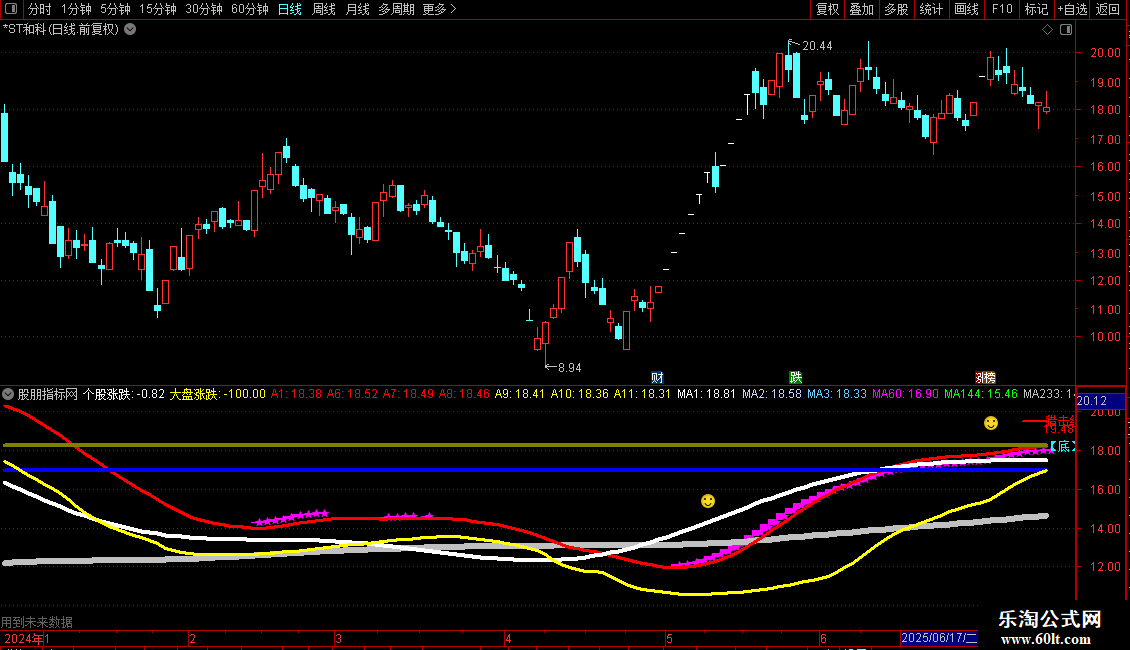The width and height of the screenshot is (1130, 650).
Task: Expand the 更多 periods menu
Action: pyautogui.click(x=440, y=9)
